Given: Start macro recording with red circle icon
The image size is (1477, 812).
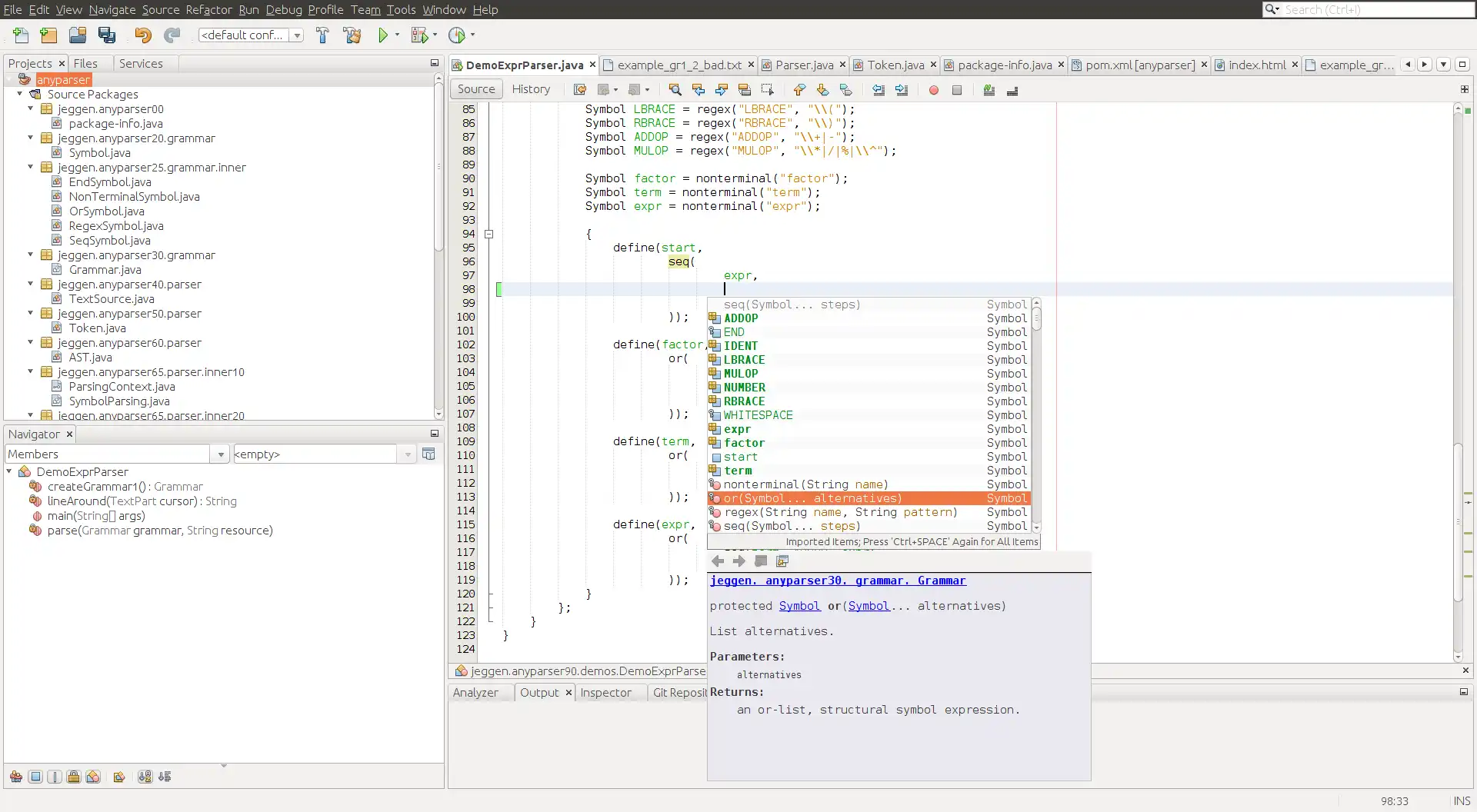Looking at the screenshot, I should (933, 90).
